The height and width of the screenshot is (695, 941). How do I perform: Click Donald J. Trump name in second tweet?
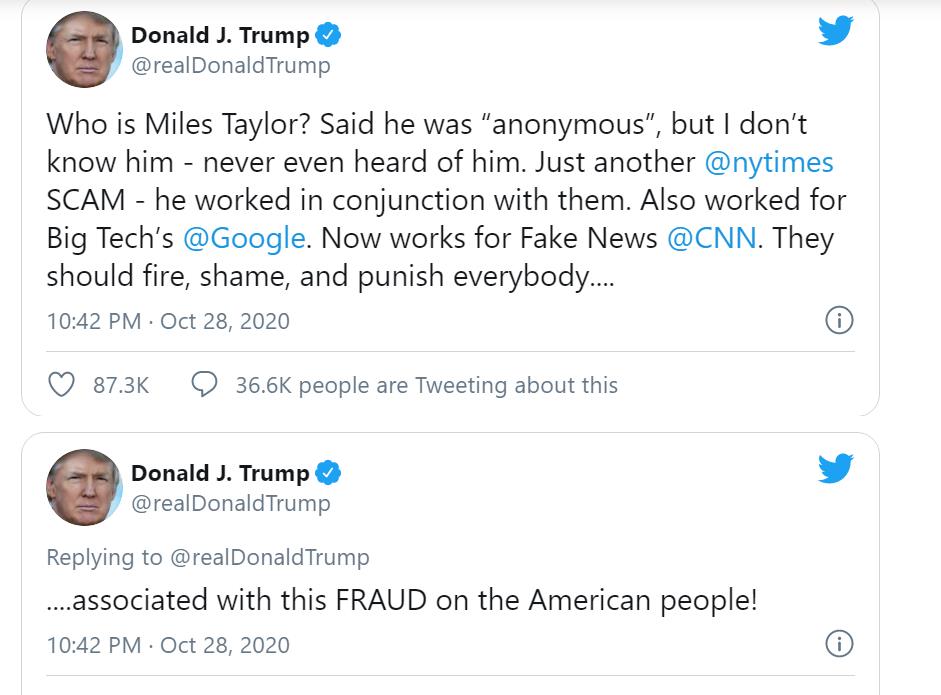point(220,472)
